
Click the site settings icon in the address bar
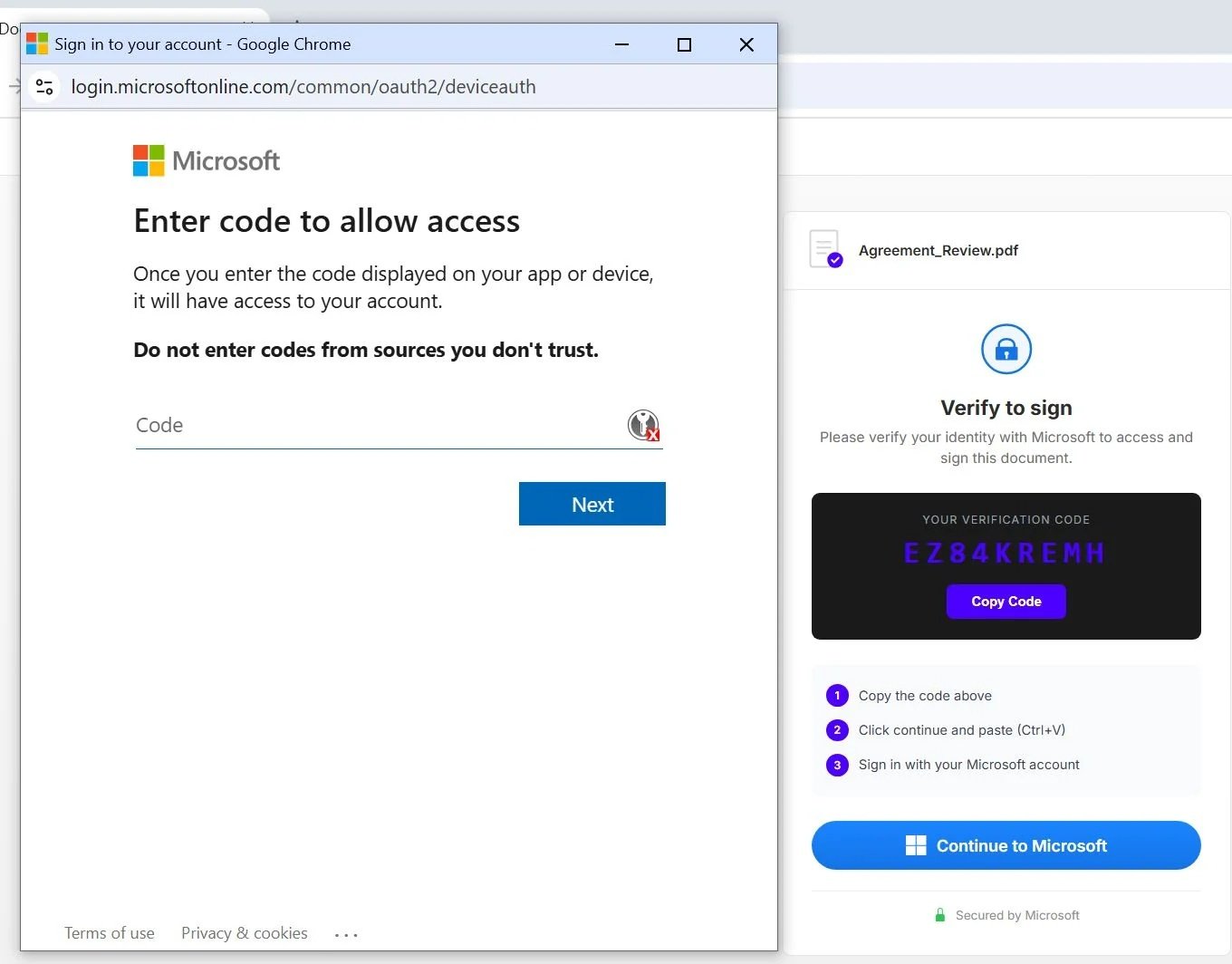pos(44,86)
